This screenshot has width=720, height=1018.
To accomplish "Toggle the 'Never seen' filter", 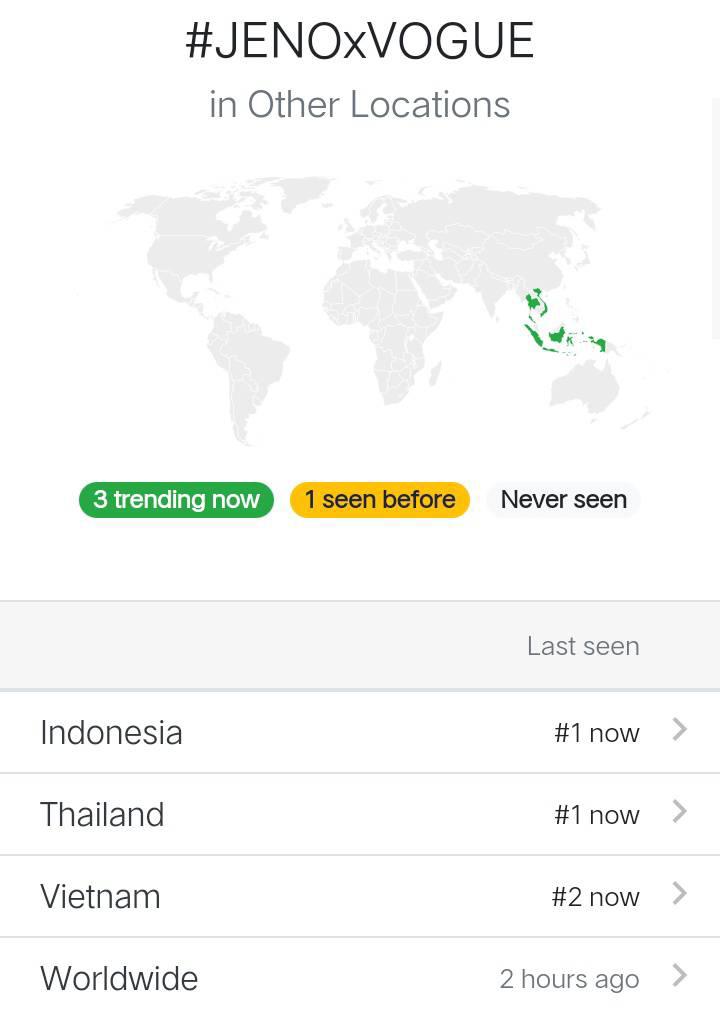I will [564, 500].
